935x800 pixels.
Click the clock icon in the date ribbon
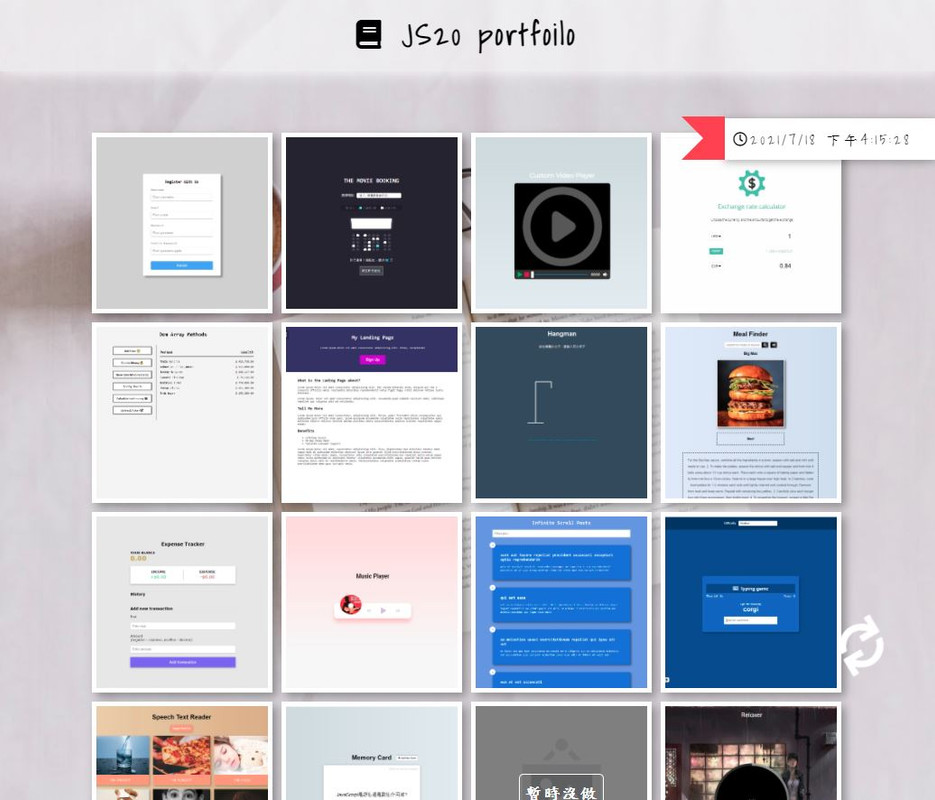tap(739, 139)
